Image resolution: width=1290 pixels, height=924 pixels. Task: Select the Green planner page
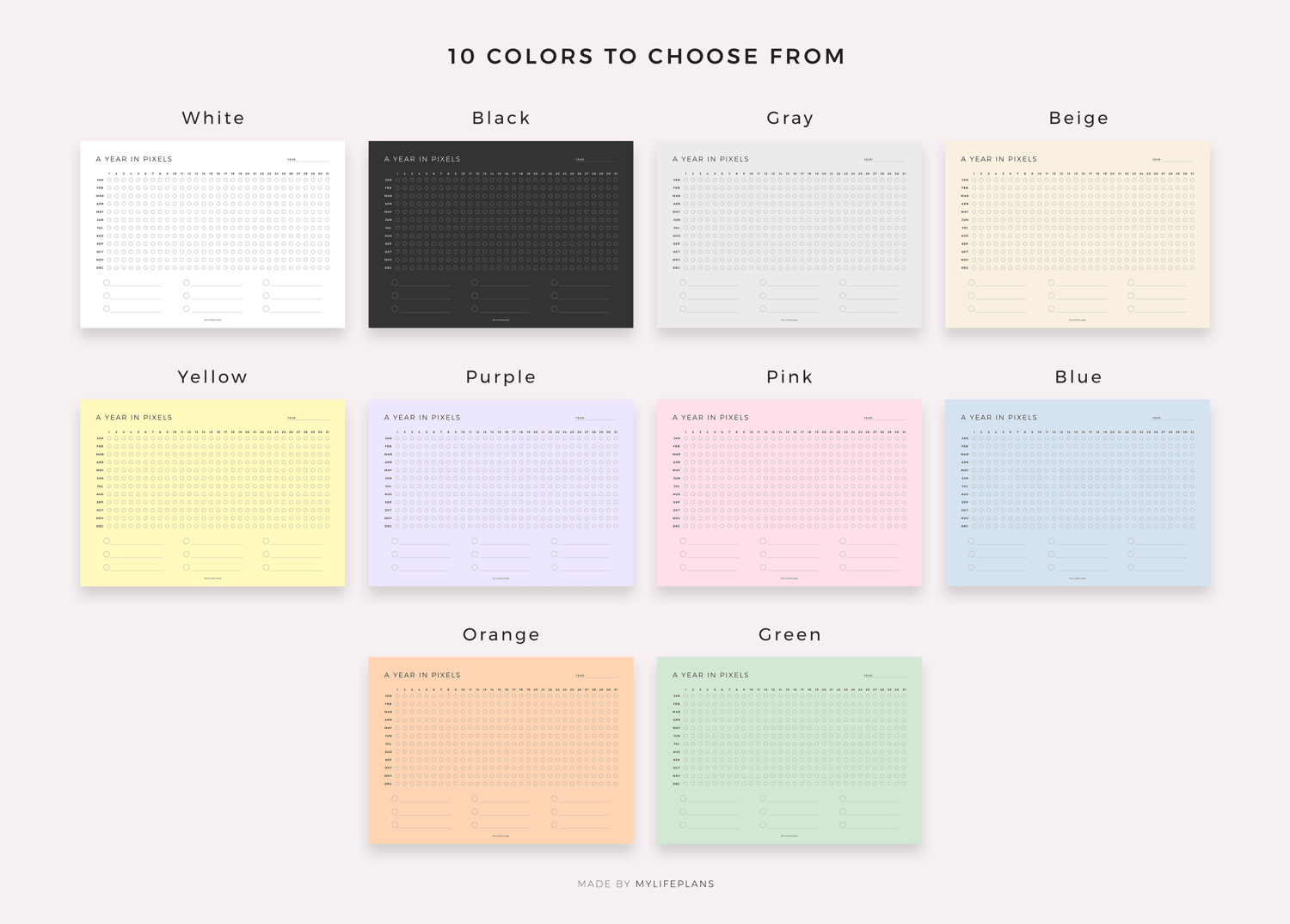tap(789, 750)
